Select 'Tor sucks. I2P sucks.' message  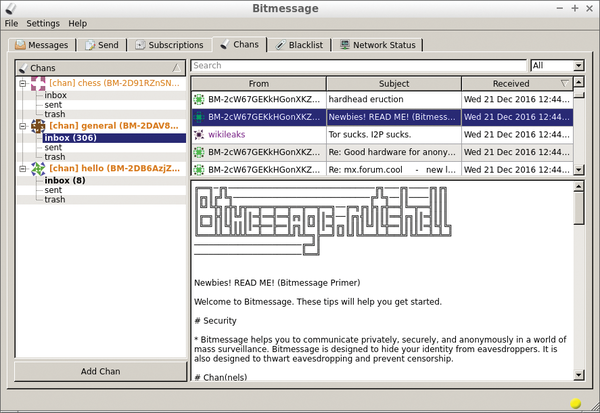click(x=370, y=135)
